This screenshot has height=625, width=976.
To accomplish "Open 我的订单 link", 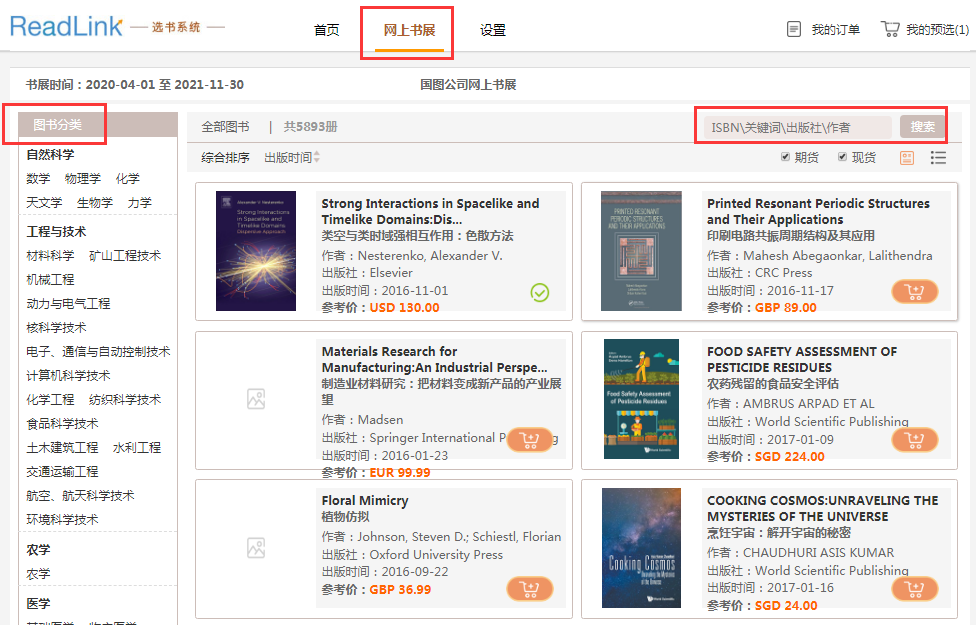I will [x=836, y=30].
